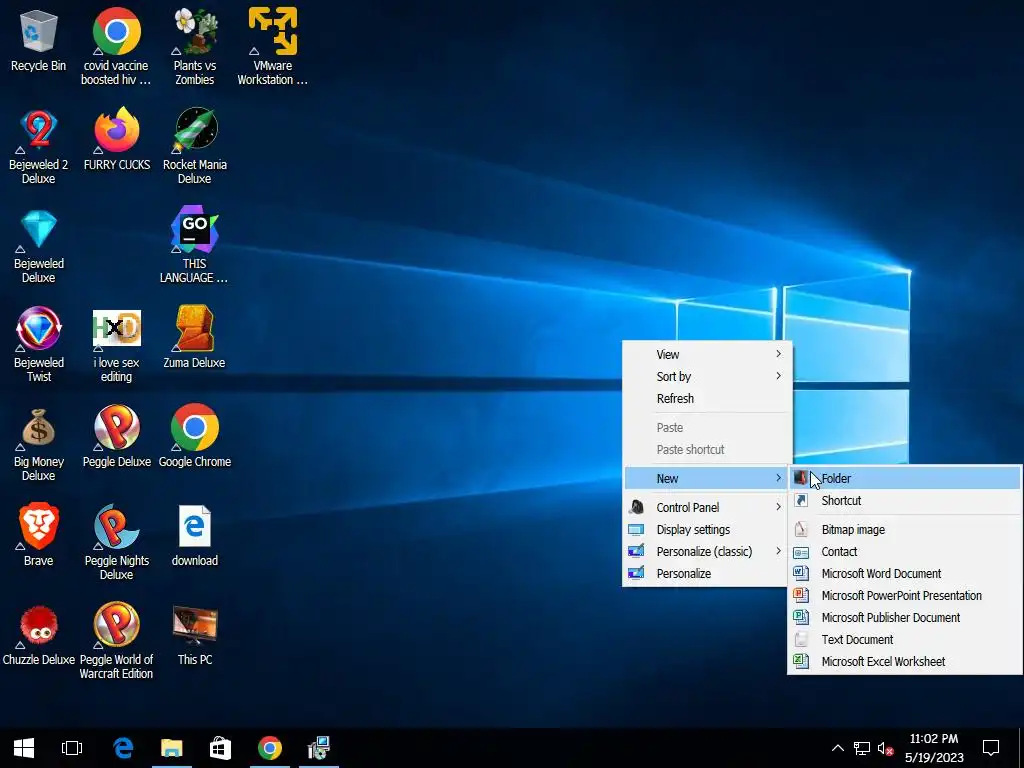Open File Explorer from the taskbar
1024x768 pixels.
[x=172, y=748]
